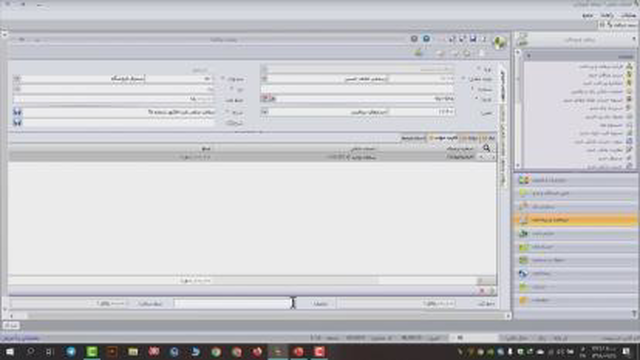Select the third item in sidebar tree list
This screenshot has width=640, height=360.
click(x=608, y=83)
